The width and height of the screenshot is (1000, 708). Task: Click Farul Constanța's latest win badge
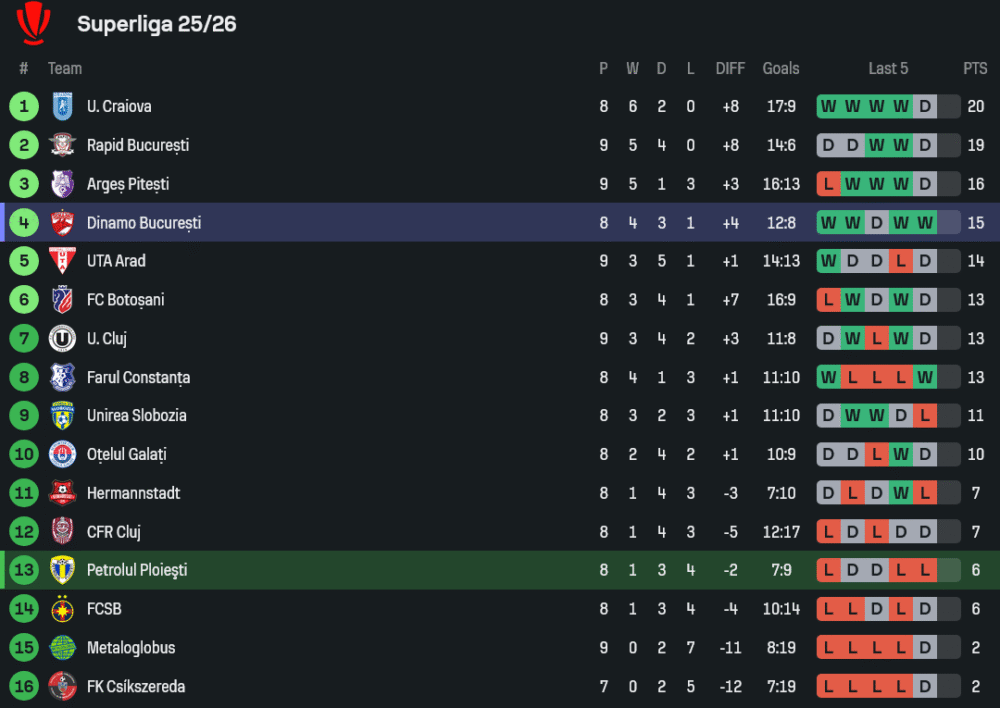(925, 377)
